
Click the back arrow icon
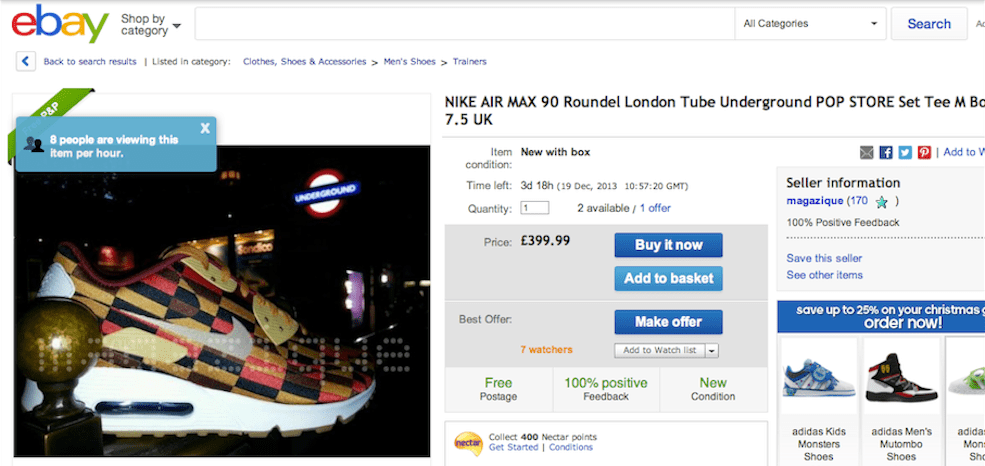(25, 62)
